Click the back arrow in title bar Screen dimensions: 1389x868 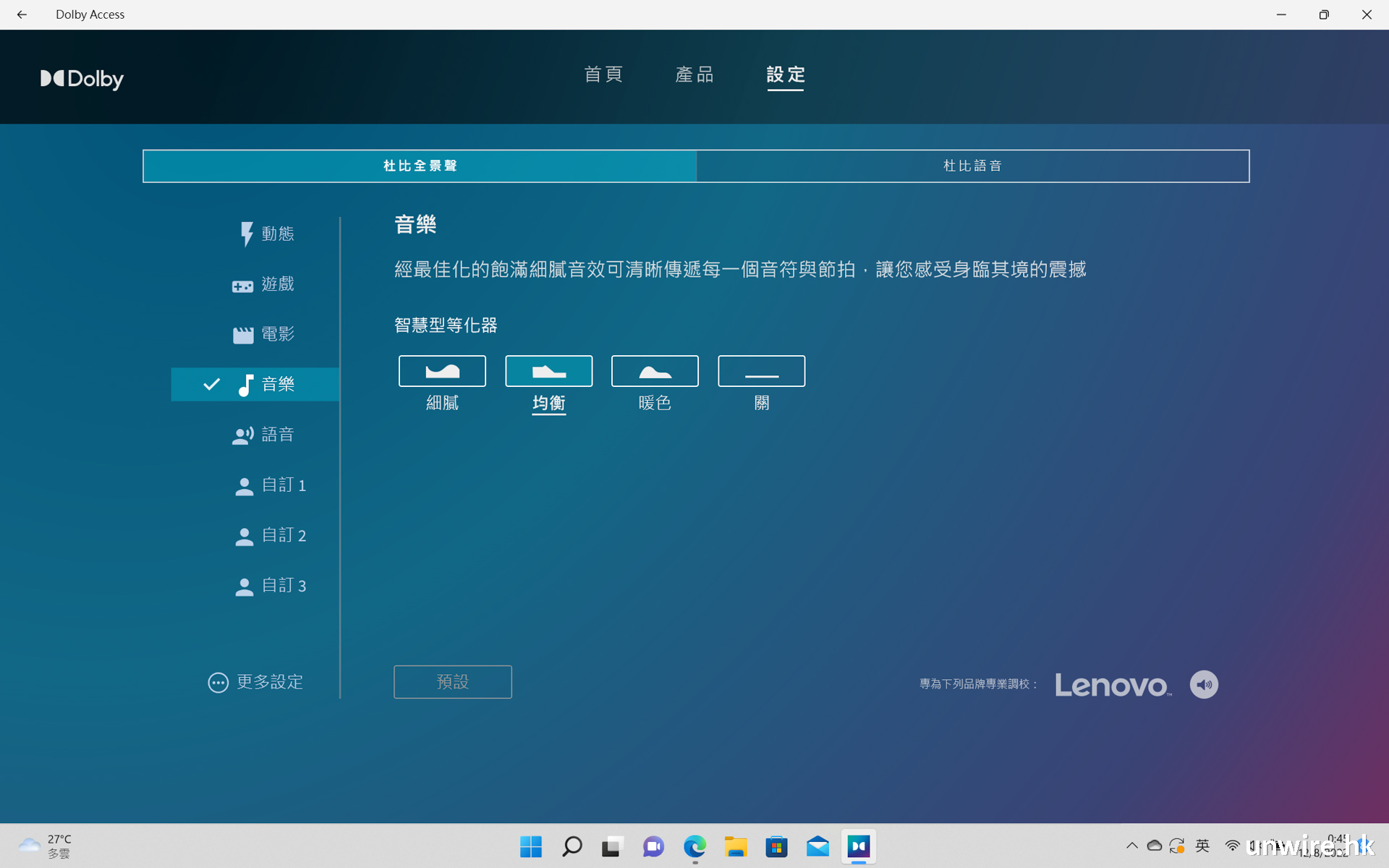(x=22, y=14)
